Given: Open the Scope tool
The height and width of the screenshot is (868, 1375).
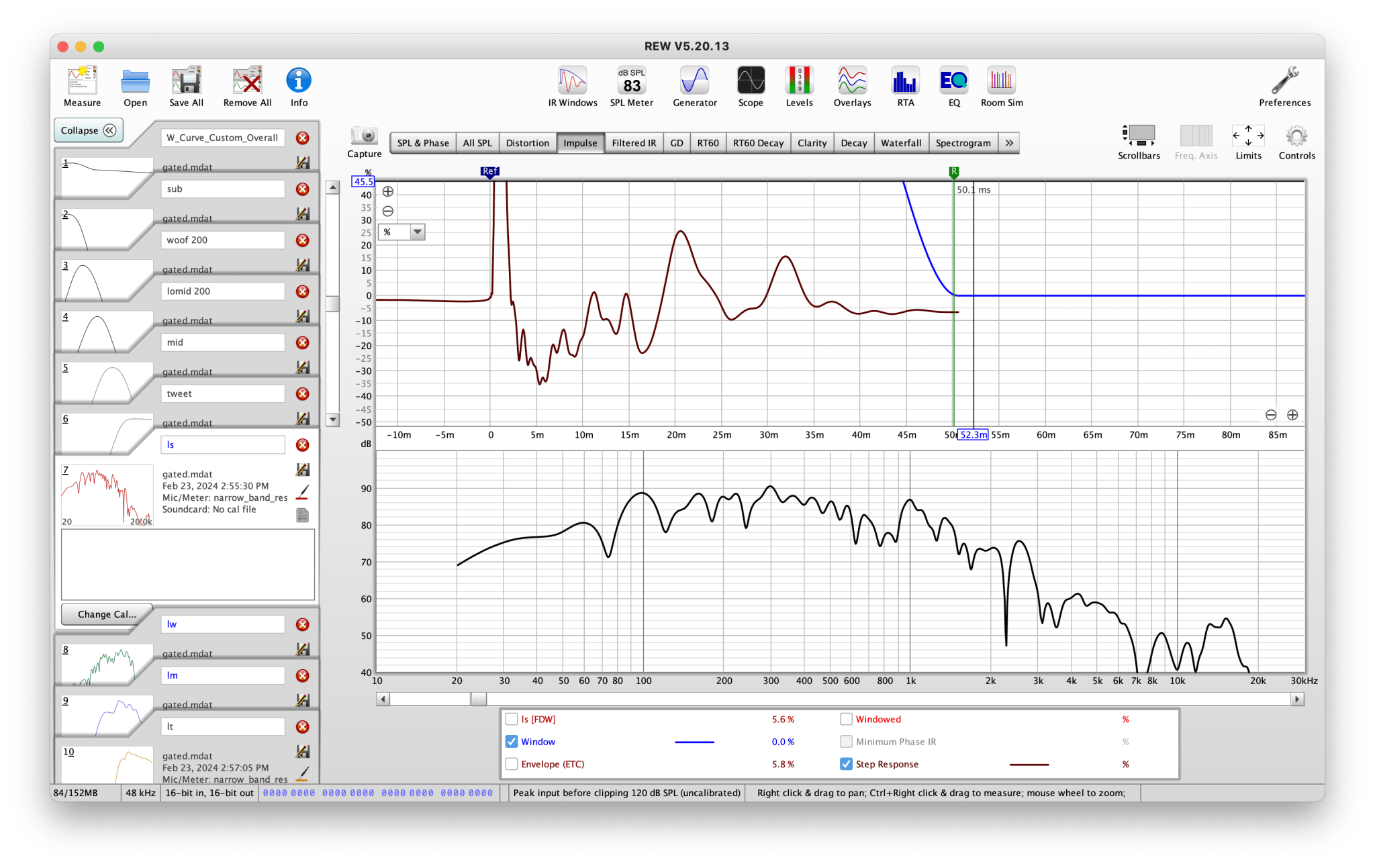Looking at the screenshot, I should click(751, 86).
